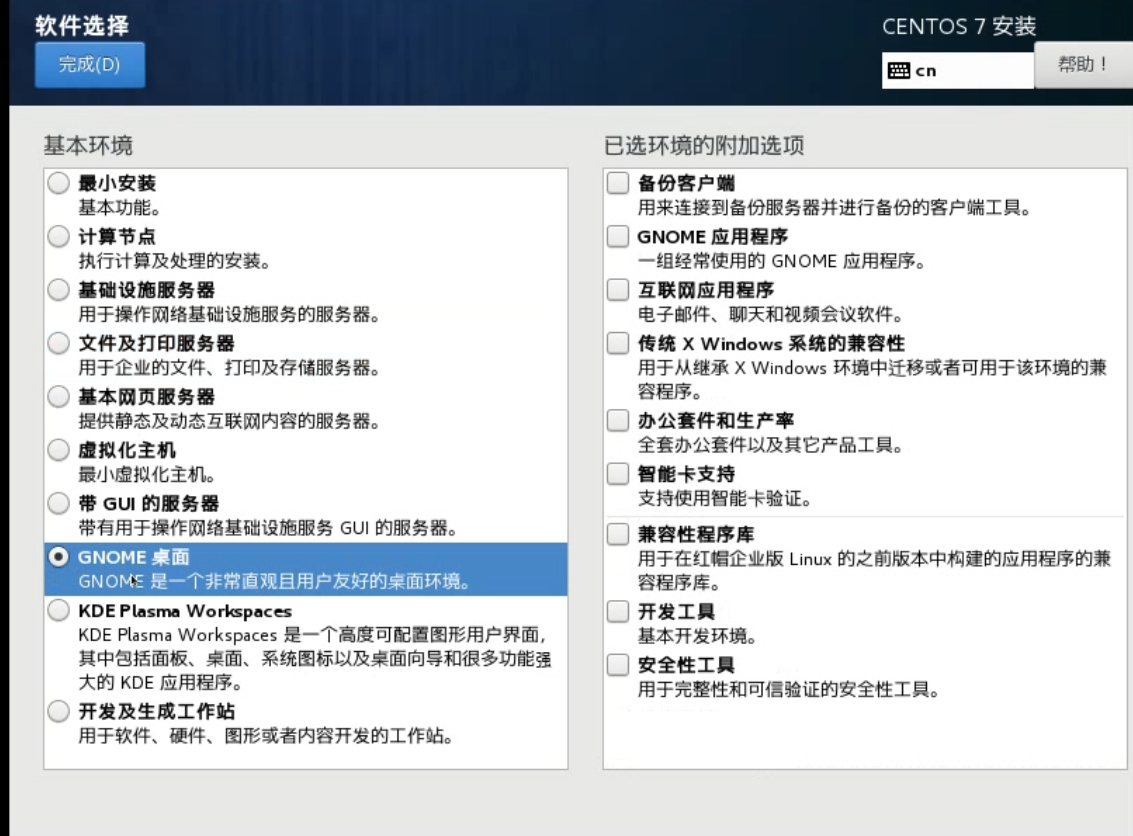Check the GNOME 应用程序 add-on
1133x836 pixels.
click(x=618, y=237)
